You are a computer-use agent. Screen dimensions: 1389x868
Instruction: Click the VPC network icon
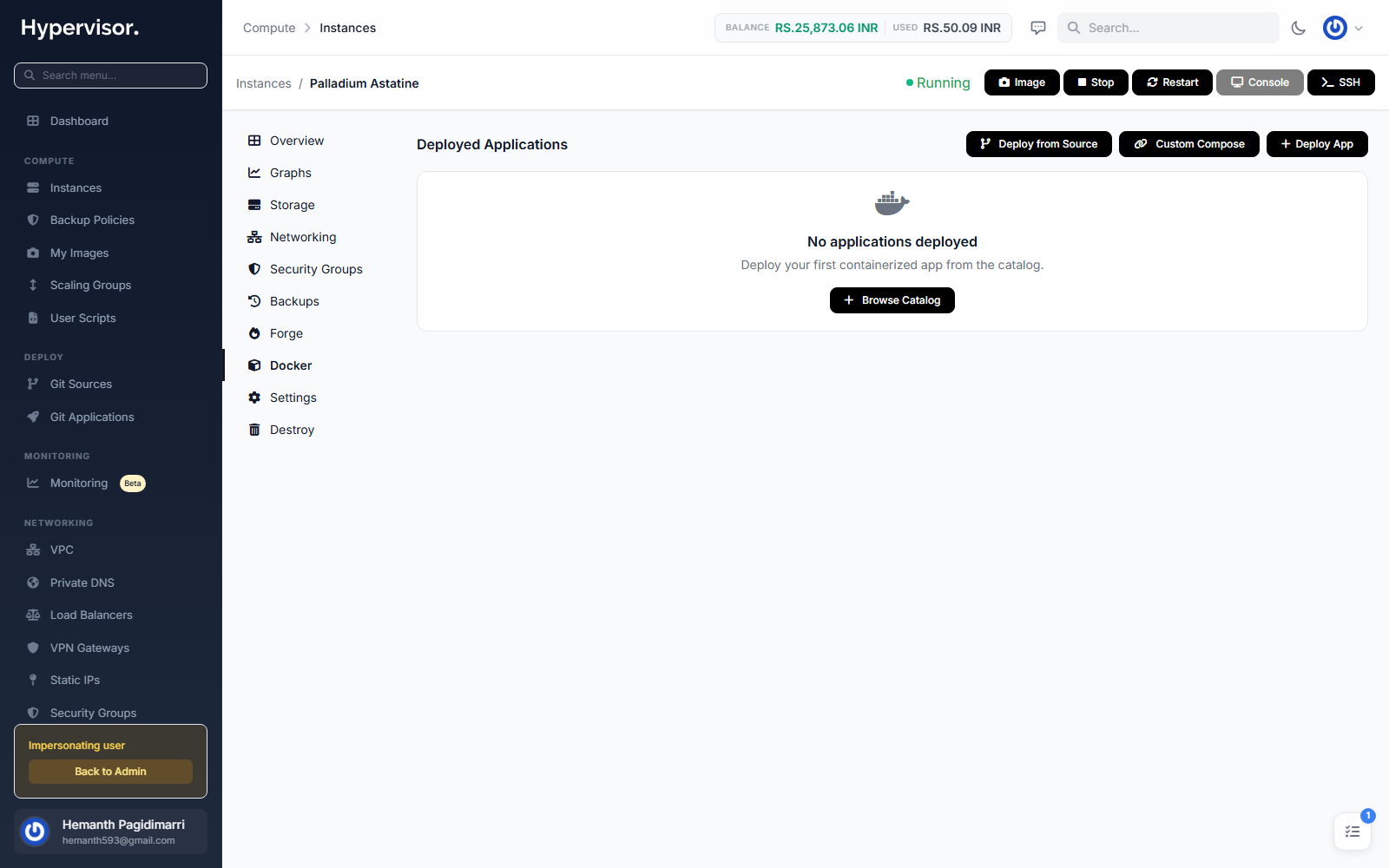coord(33,549)
